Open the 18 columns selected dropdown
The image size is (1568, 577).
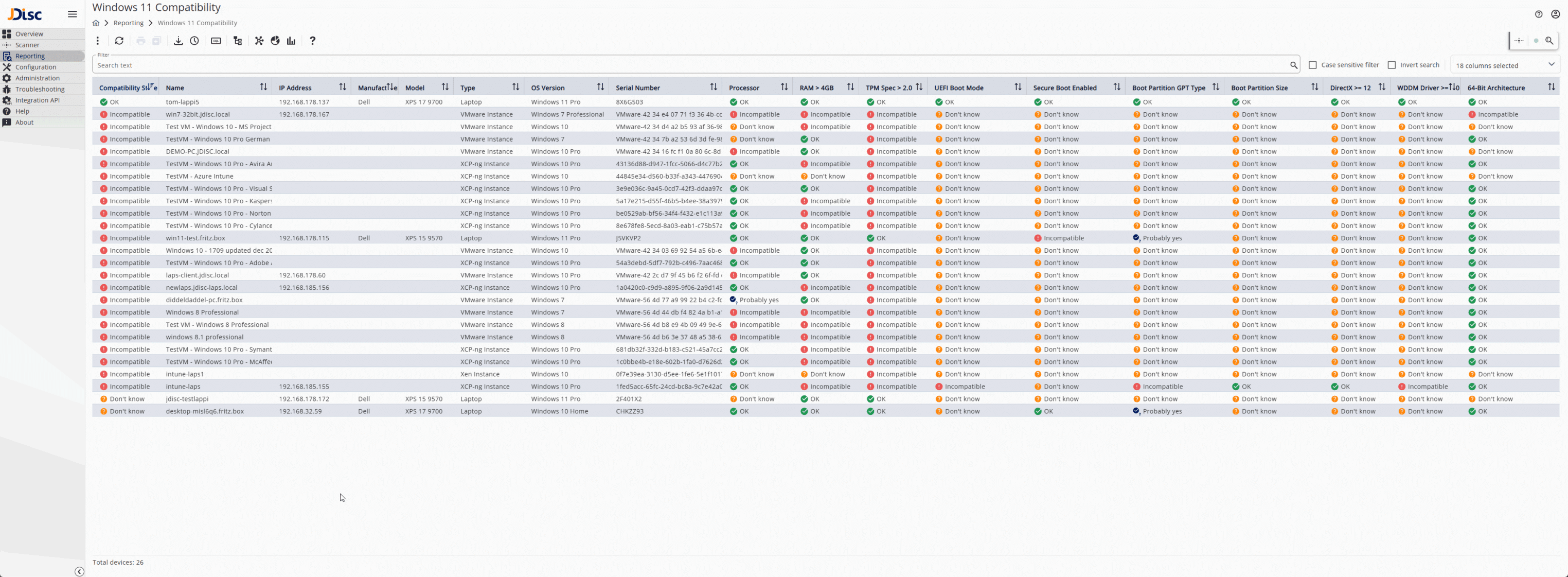[x=1504, y=64]
